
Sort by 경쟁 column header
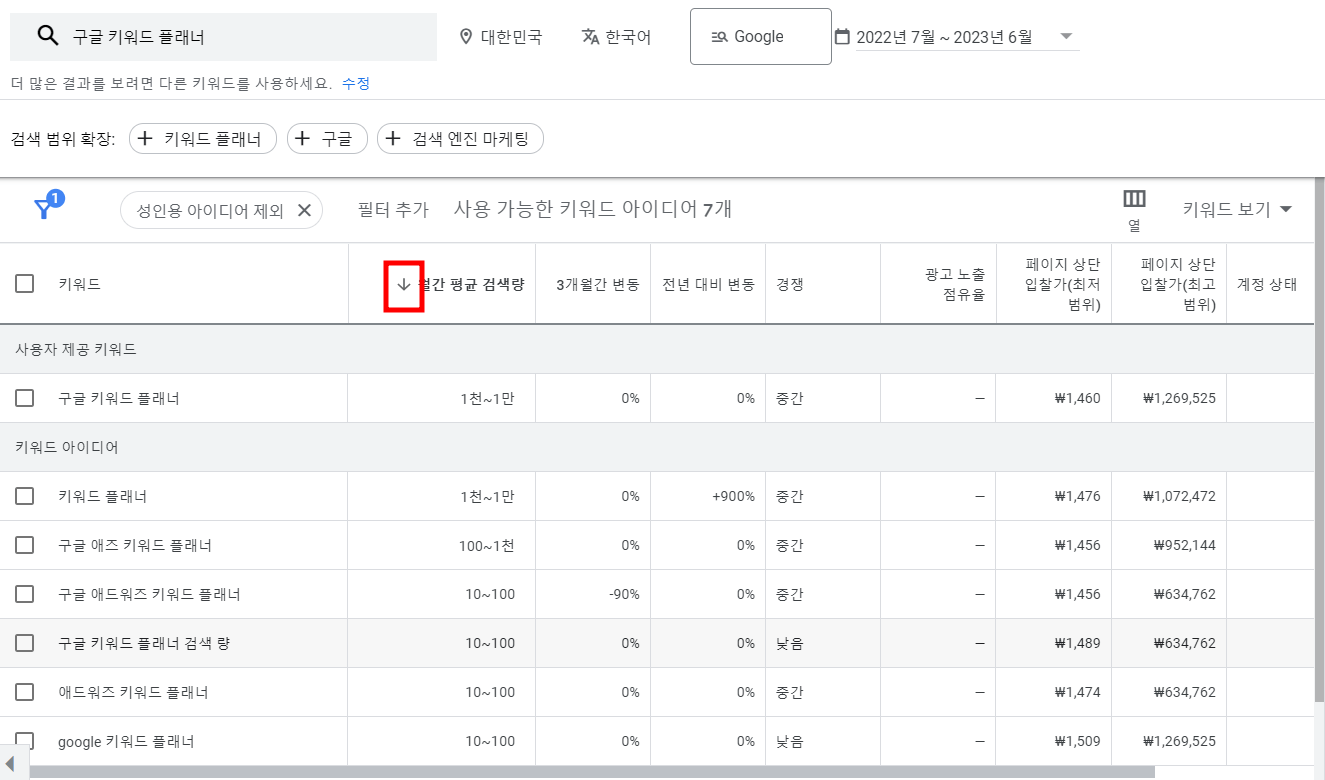coord(789,284)
